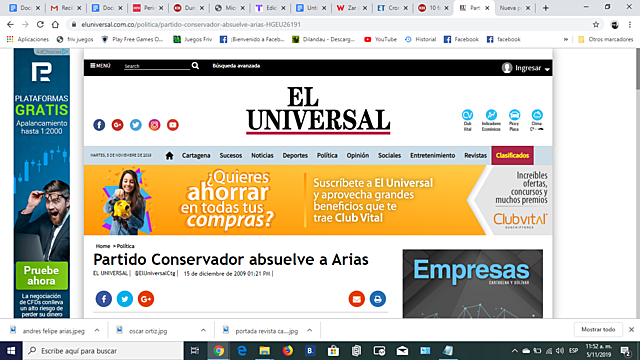
Task: Open Windows Start menu
Action: pyautogui.click(x=11, y=351)
